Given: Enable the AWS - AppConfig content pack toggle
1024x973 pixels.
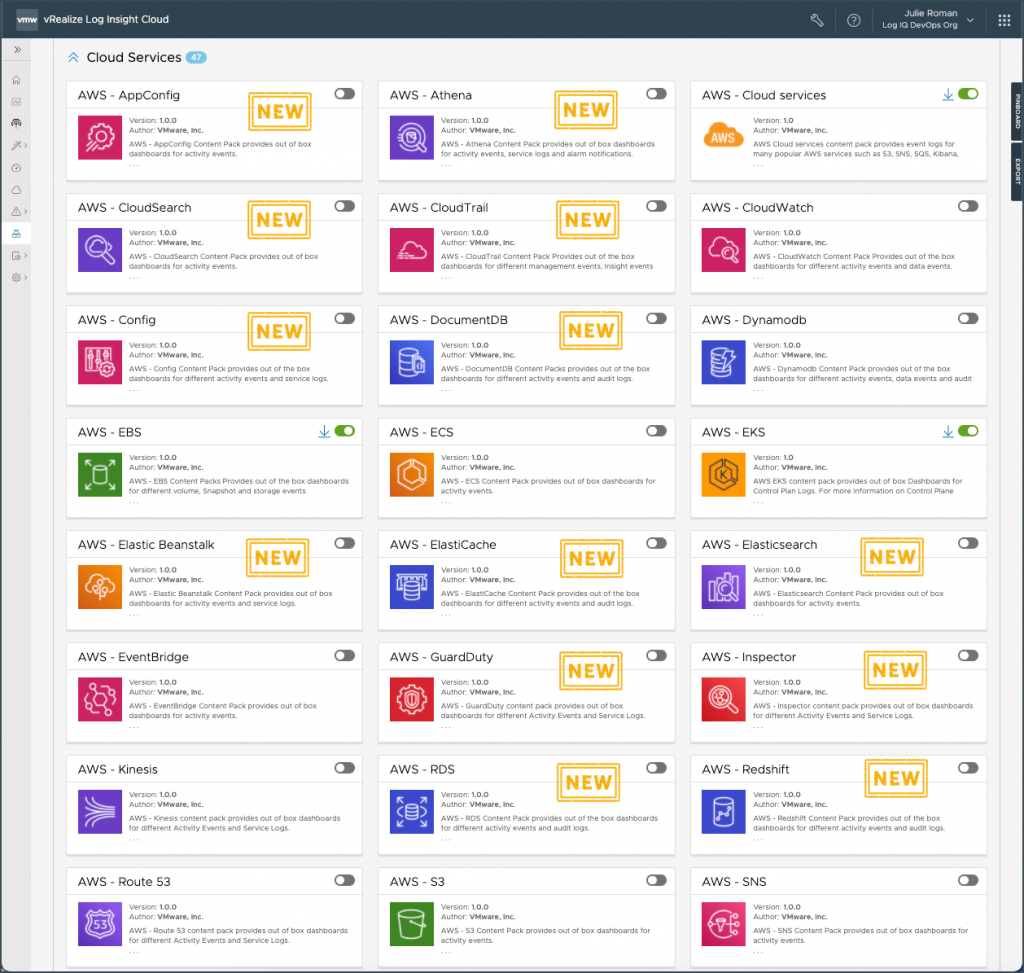Looking at the screenshot, I should coord(344,94).
